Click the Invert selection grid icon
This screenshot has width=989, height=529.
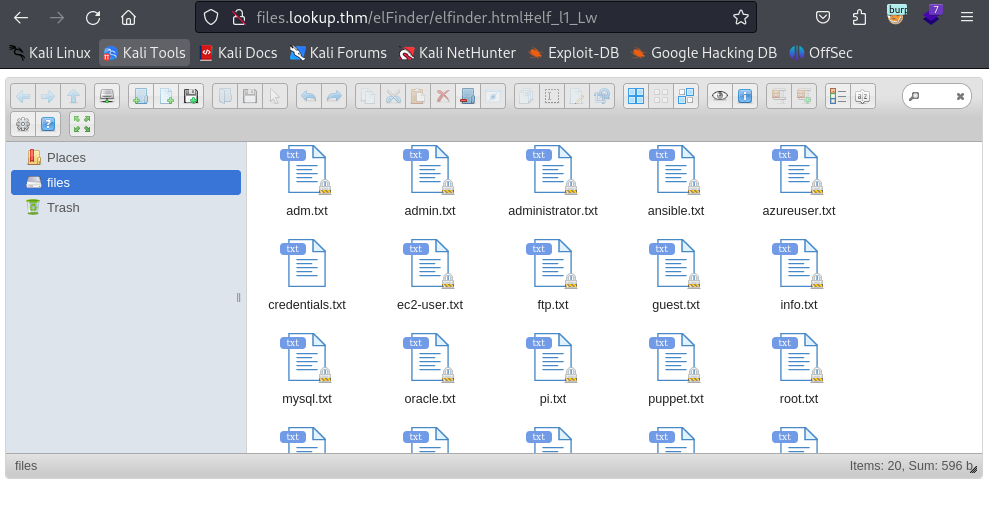click(686, 96)
